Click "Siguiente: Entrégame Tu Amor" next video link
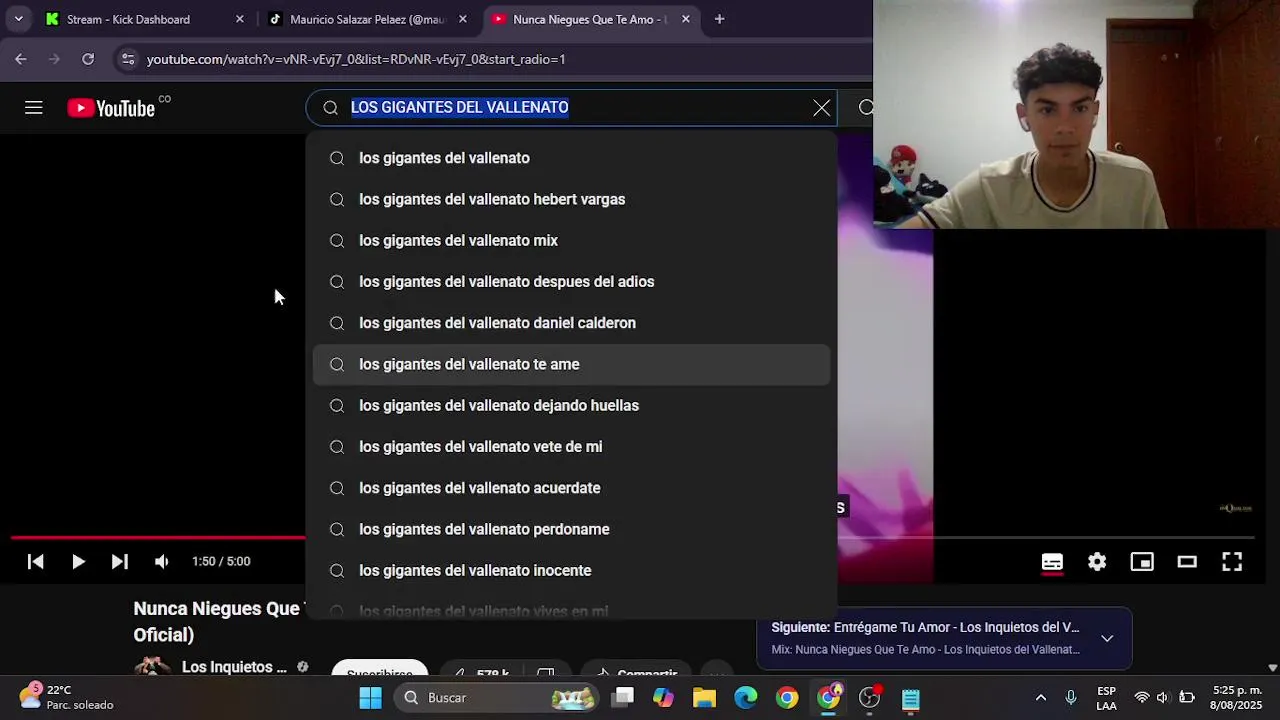The width and height of the screenshot is (1280, 720). [x=925, y=628]
